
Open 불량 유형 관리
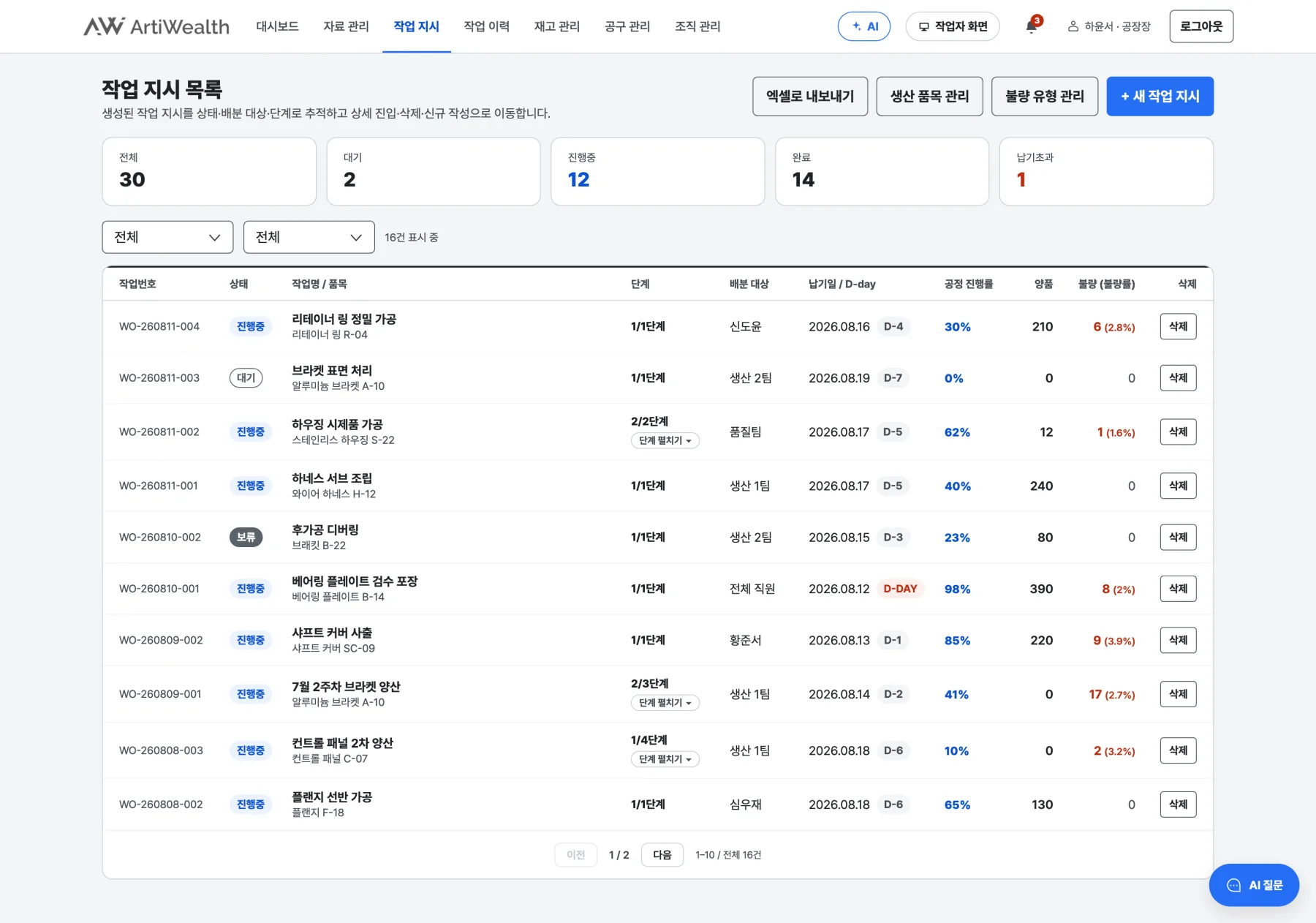(x=1045, y=96)
